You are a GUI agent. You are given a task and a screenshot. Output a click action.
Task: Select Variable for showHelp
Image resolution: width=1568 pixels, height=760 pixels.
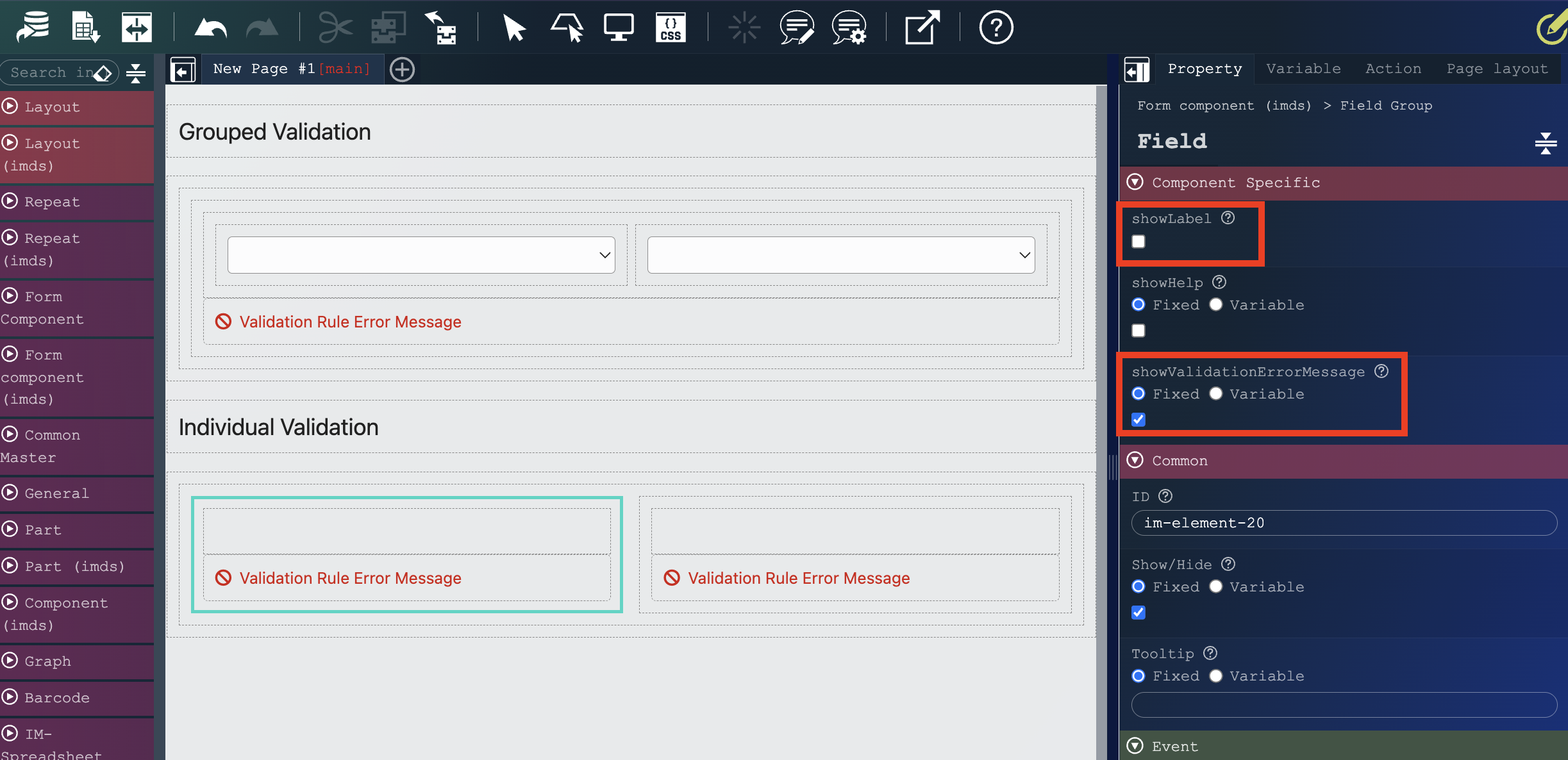tap(1216, 305)
